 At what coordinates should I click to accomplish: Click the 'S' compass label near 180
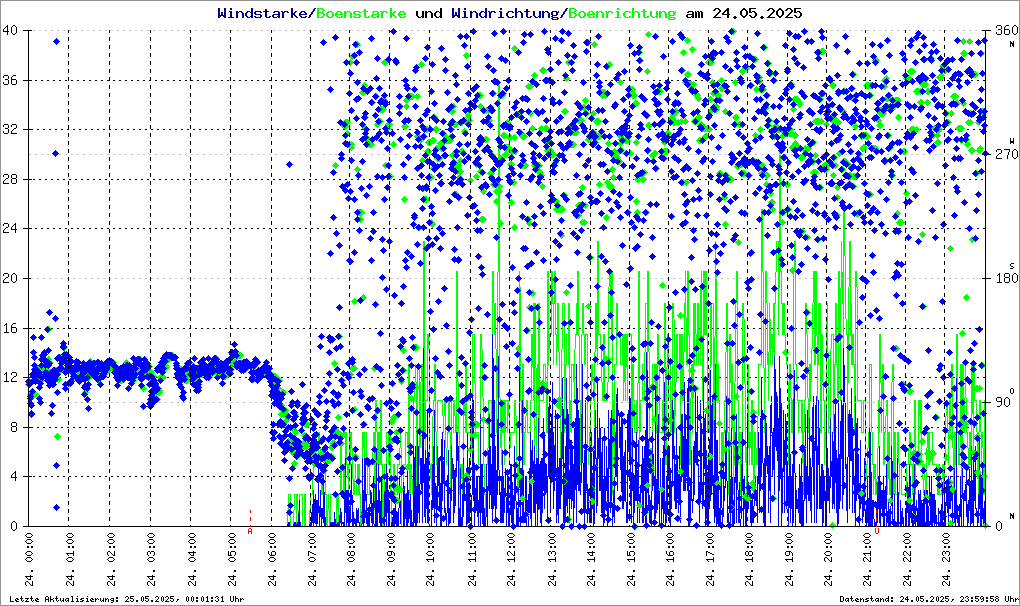[x=1012, y=266]
